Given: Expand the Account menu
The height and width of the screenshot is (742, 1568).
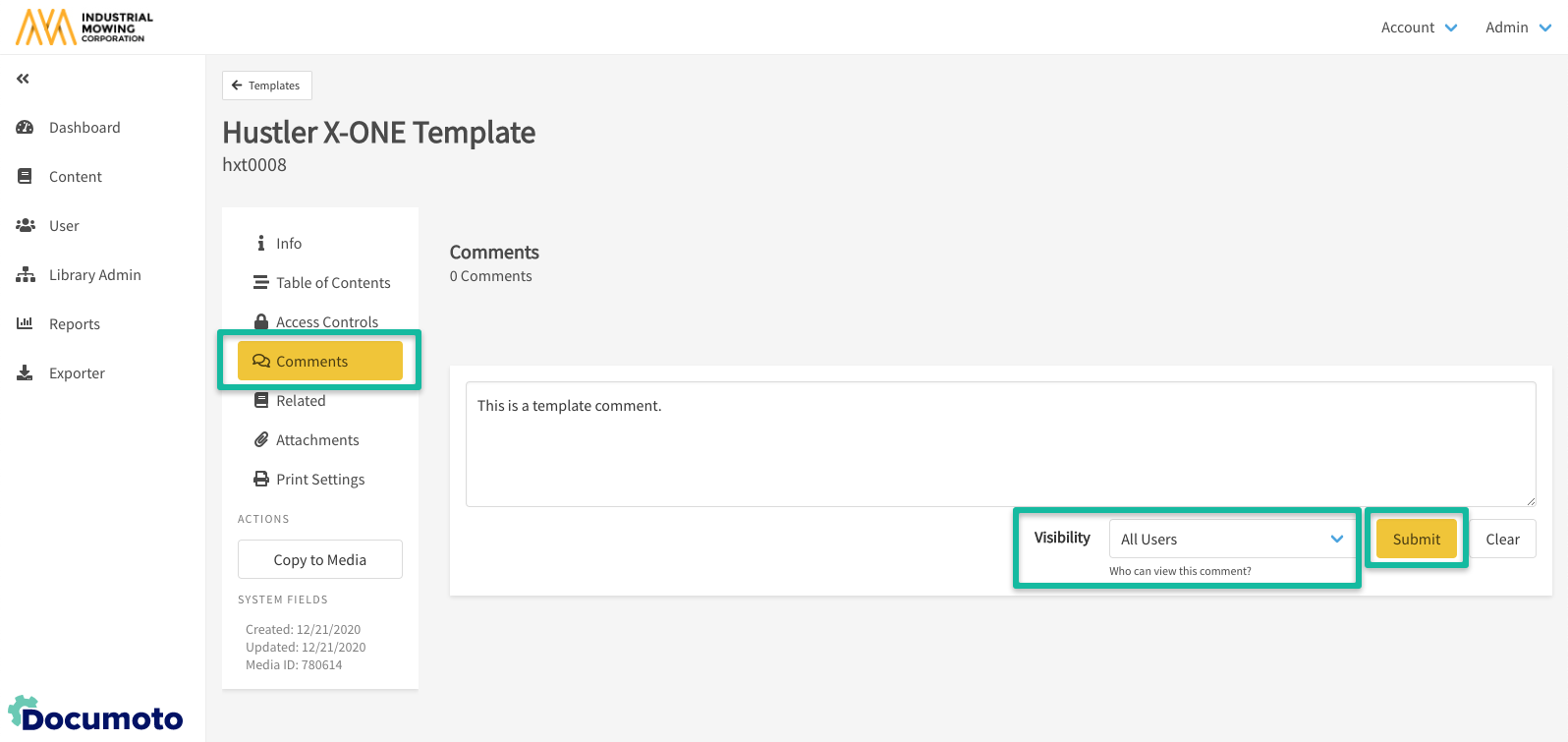Looking at the screenshot, I should coord(1419,28).
